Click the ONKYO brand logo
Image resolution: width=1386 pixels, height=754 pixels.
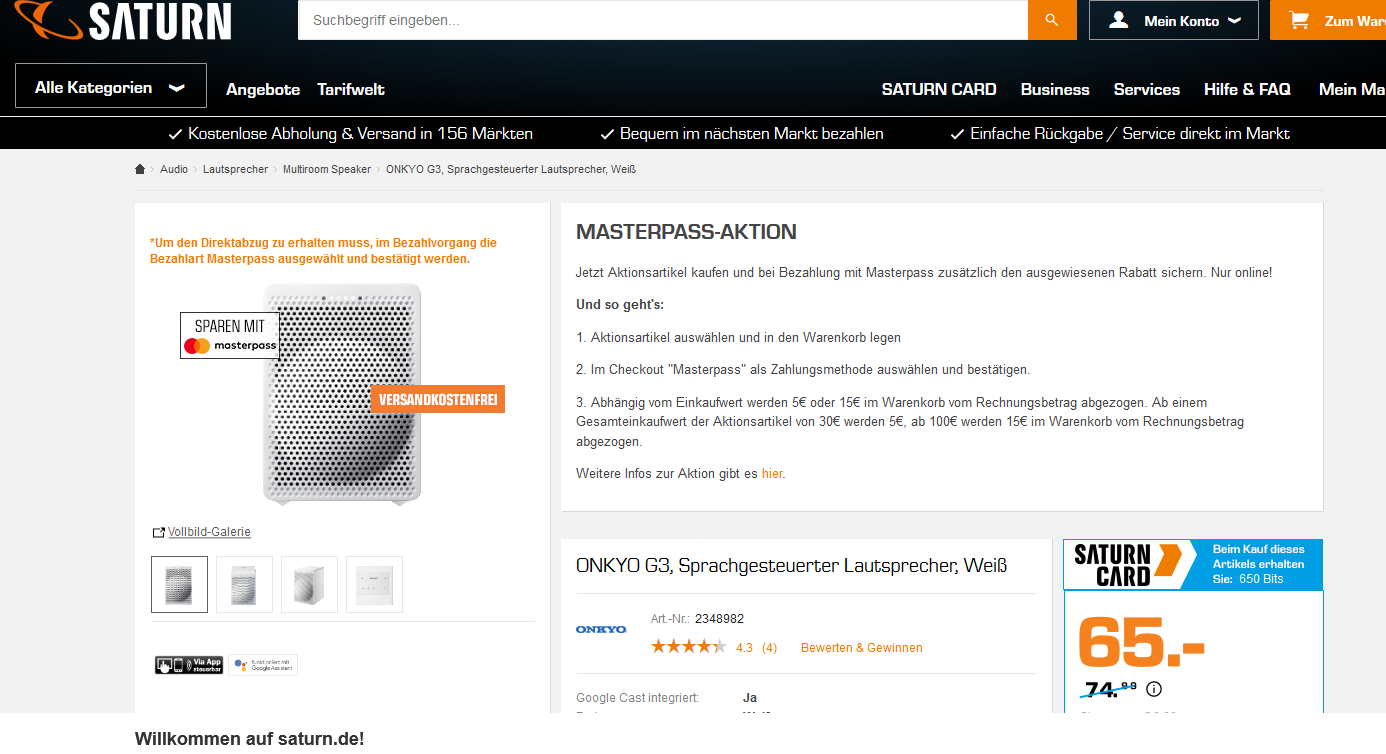[601, 629]
